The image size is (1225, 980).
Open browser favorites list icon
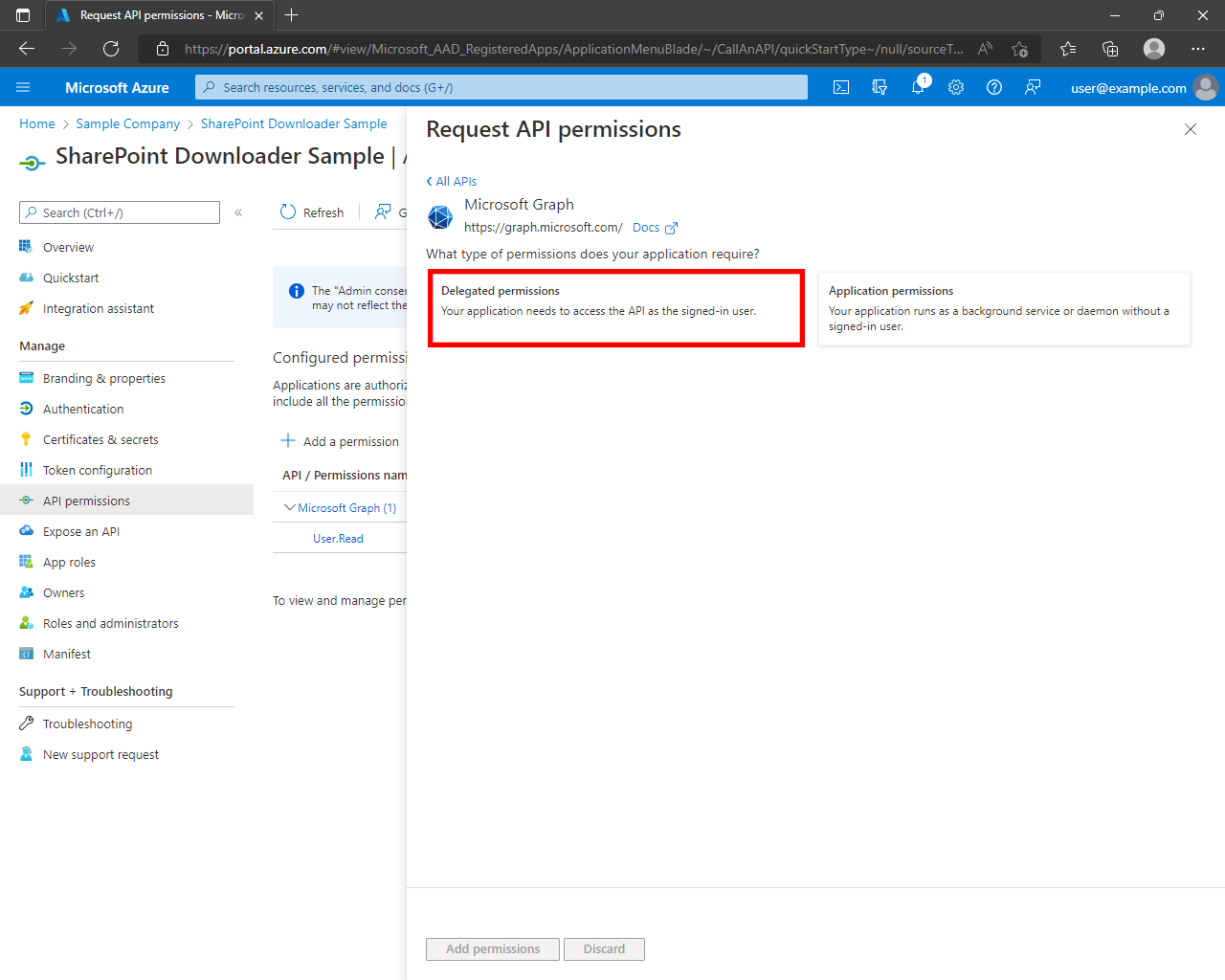tap(1068, 49)
